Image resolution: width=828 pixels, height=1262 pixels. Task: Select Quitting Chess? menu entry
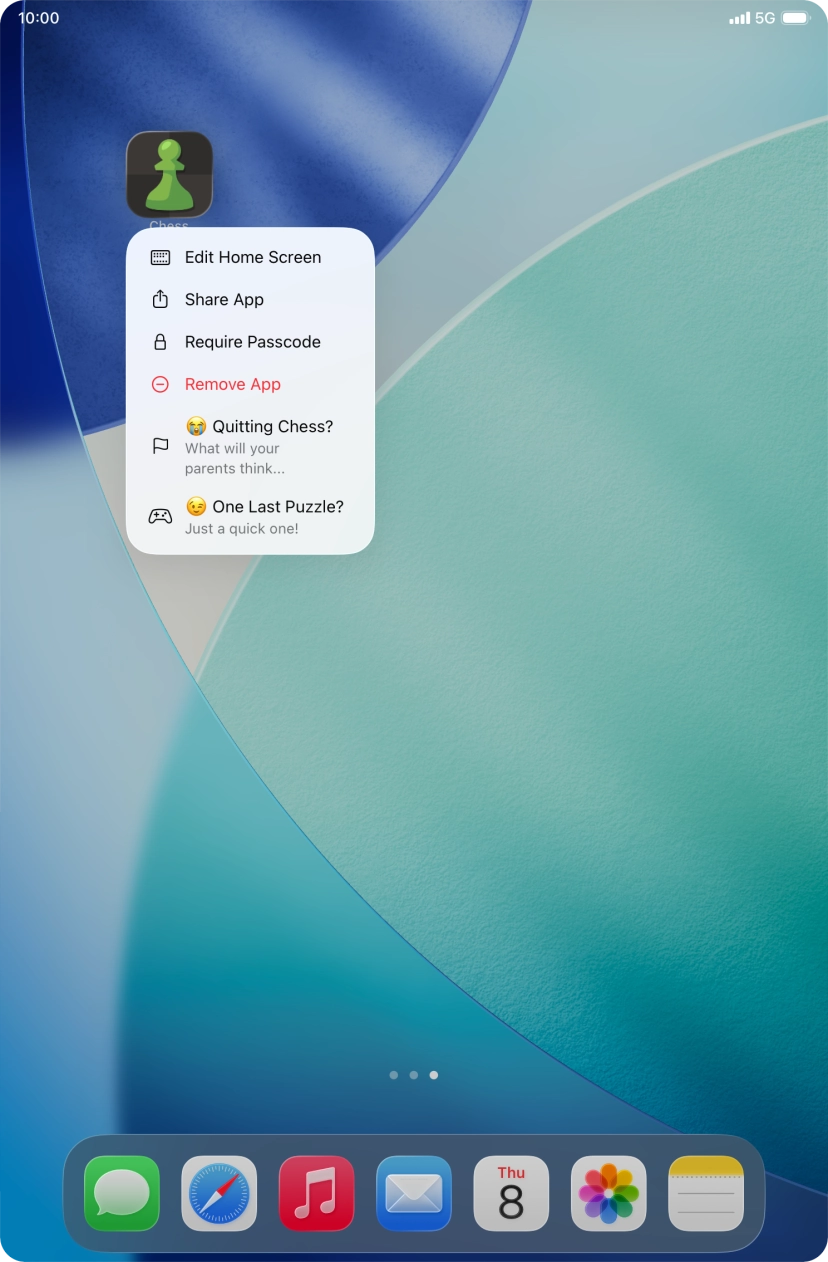click(258, 446)
